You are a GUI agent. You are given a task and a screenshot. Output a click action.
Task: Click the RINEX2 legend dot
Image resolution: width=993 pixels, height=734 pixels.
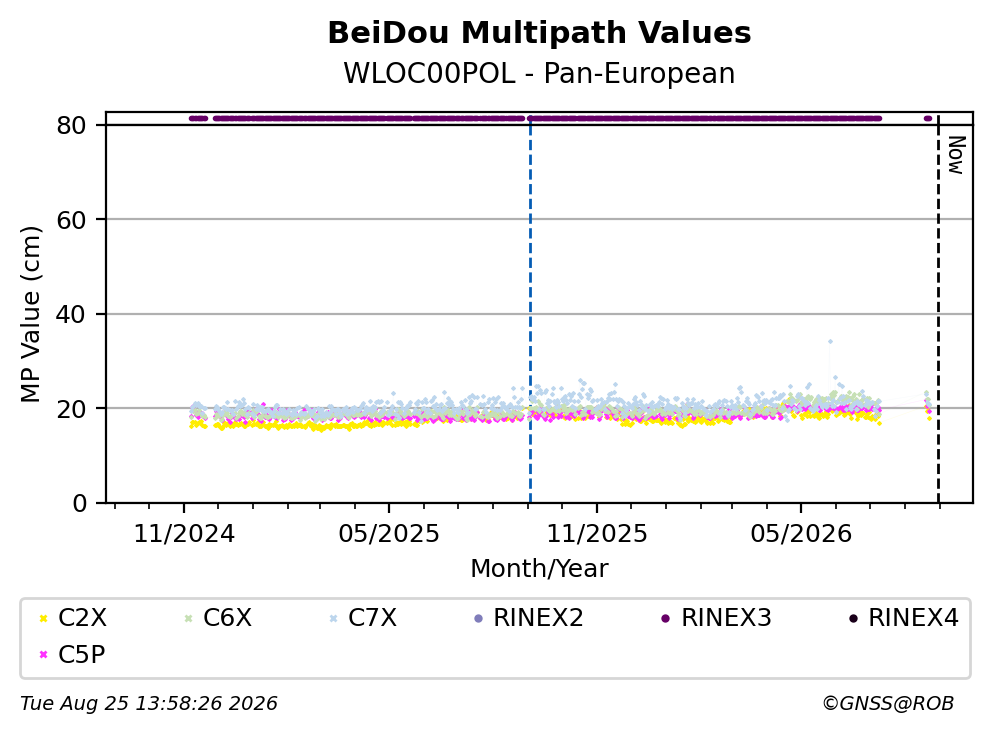[x=478, y=619]
